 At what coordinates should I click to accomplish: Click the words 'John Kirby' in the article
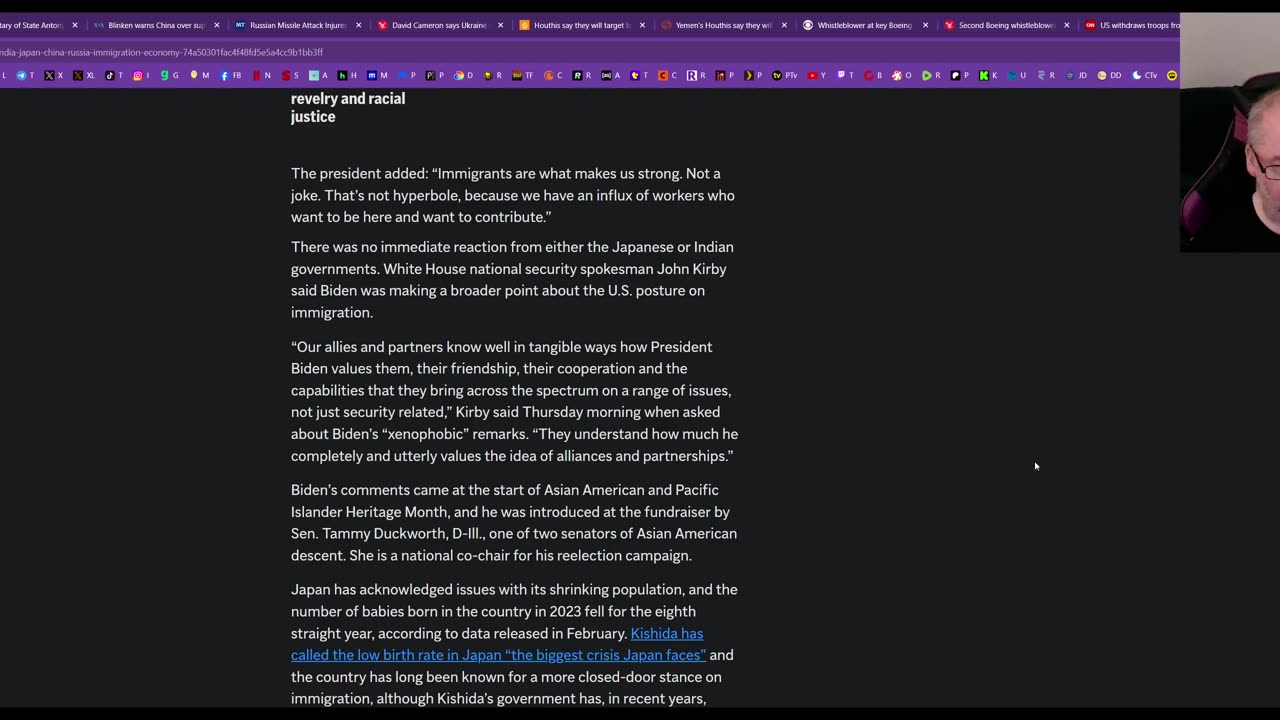pos(691,269)
